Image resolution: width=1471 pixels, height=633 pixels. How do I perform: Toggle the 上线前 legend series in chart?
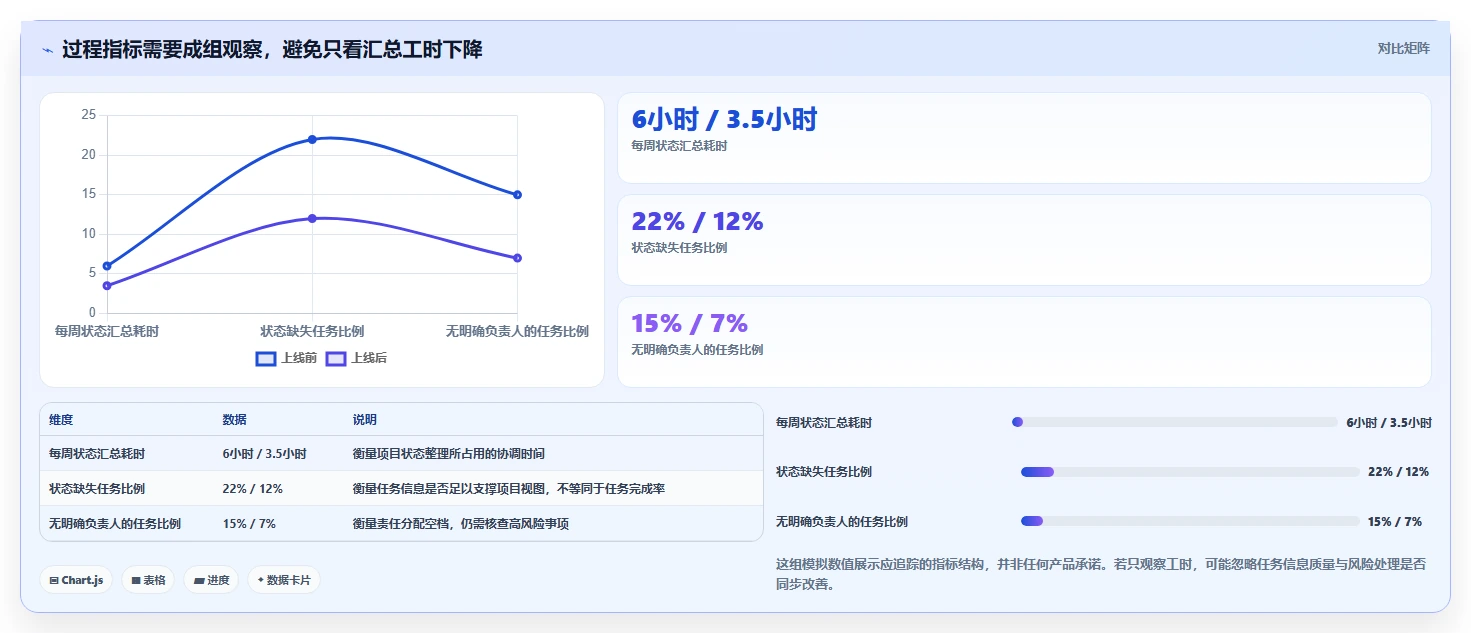click(286, 358)
